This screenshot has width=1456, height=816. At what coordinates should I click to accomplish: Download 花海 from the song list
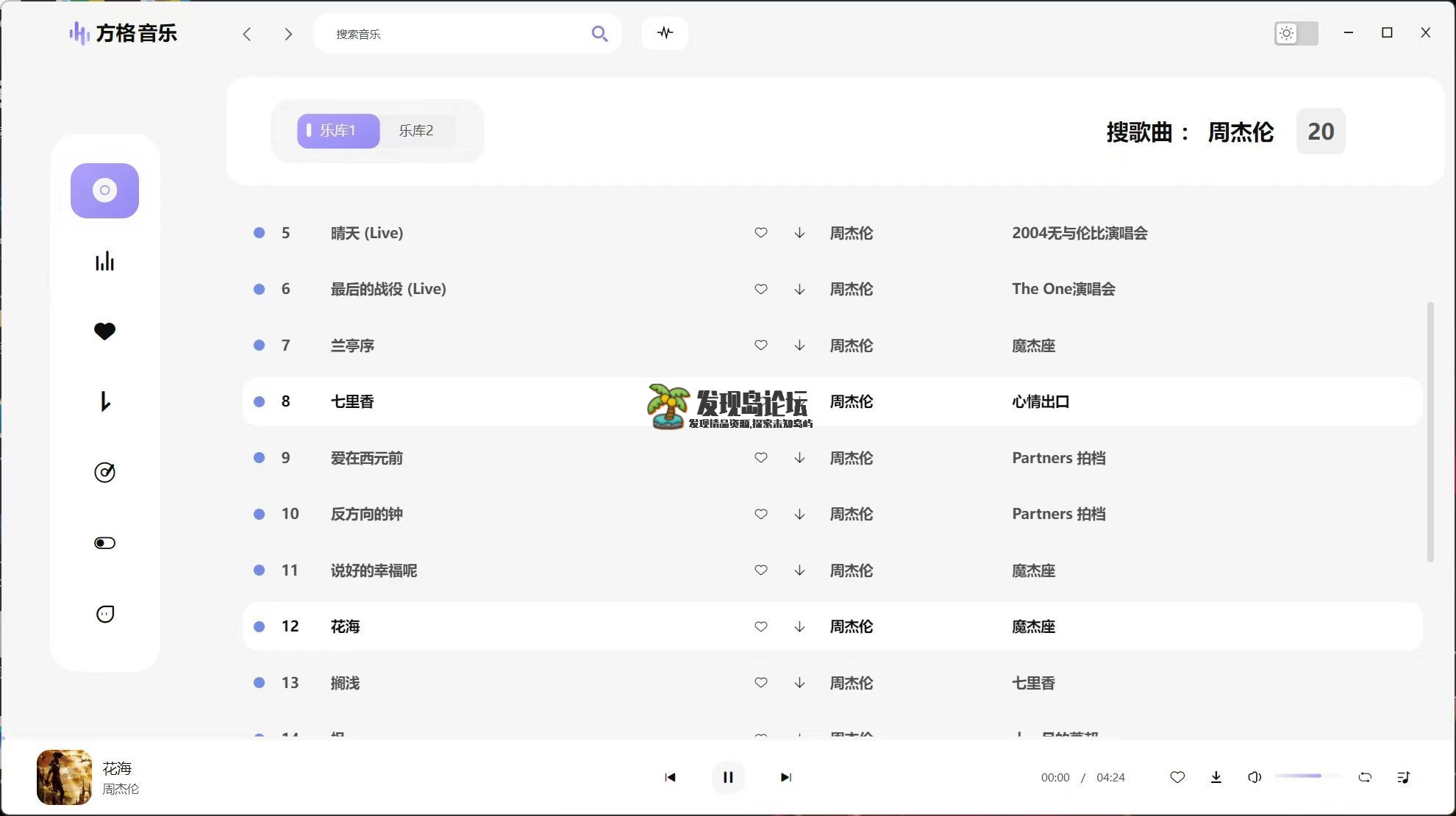pyautogui.click(x=799, y=626)
